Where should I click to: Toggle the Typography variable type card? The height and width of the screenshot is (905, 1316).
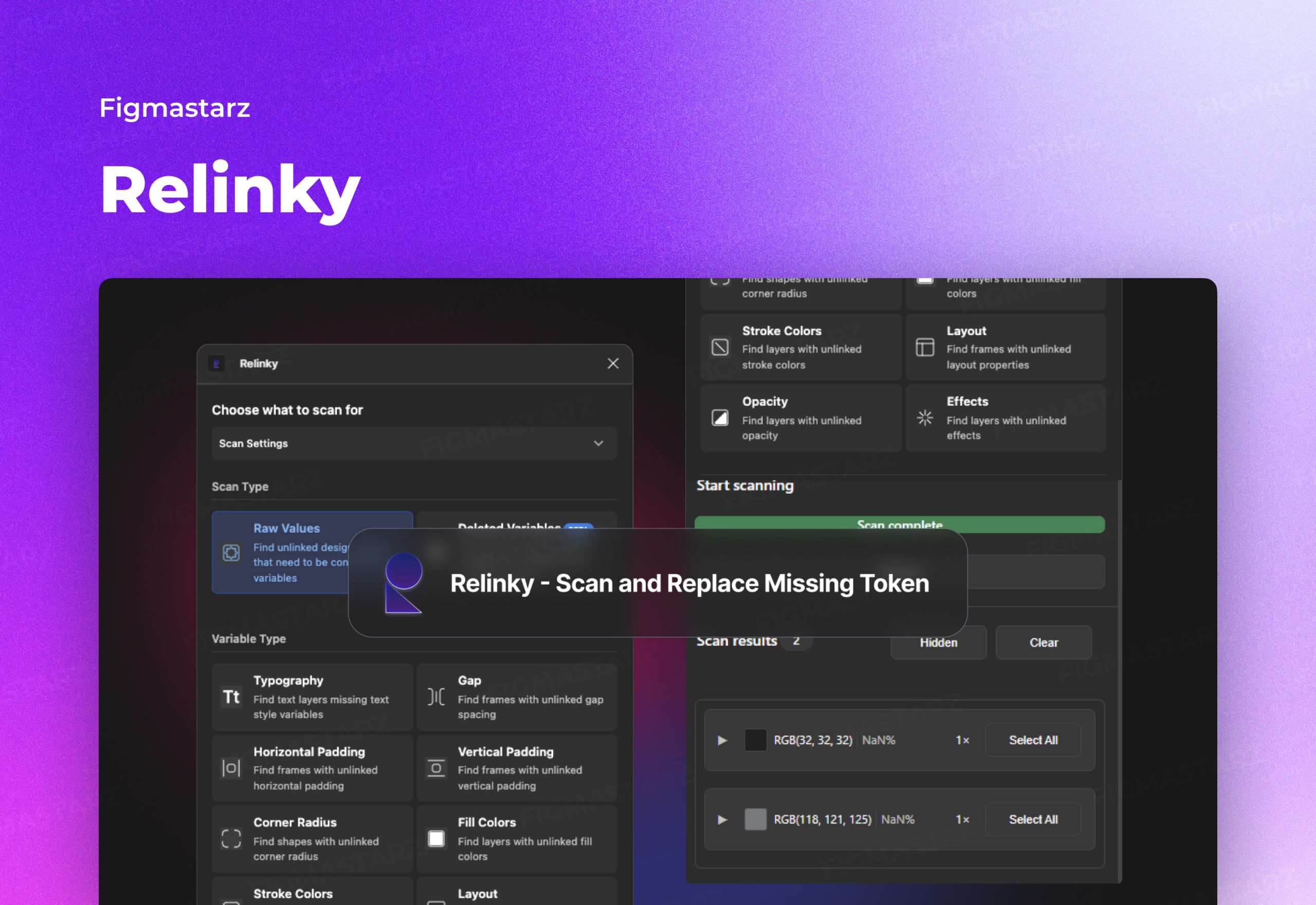coord(312,697)
